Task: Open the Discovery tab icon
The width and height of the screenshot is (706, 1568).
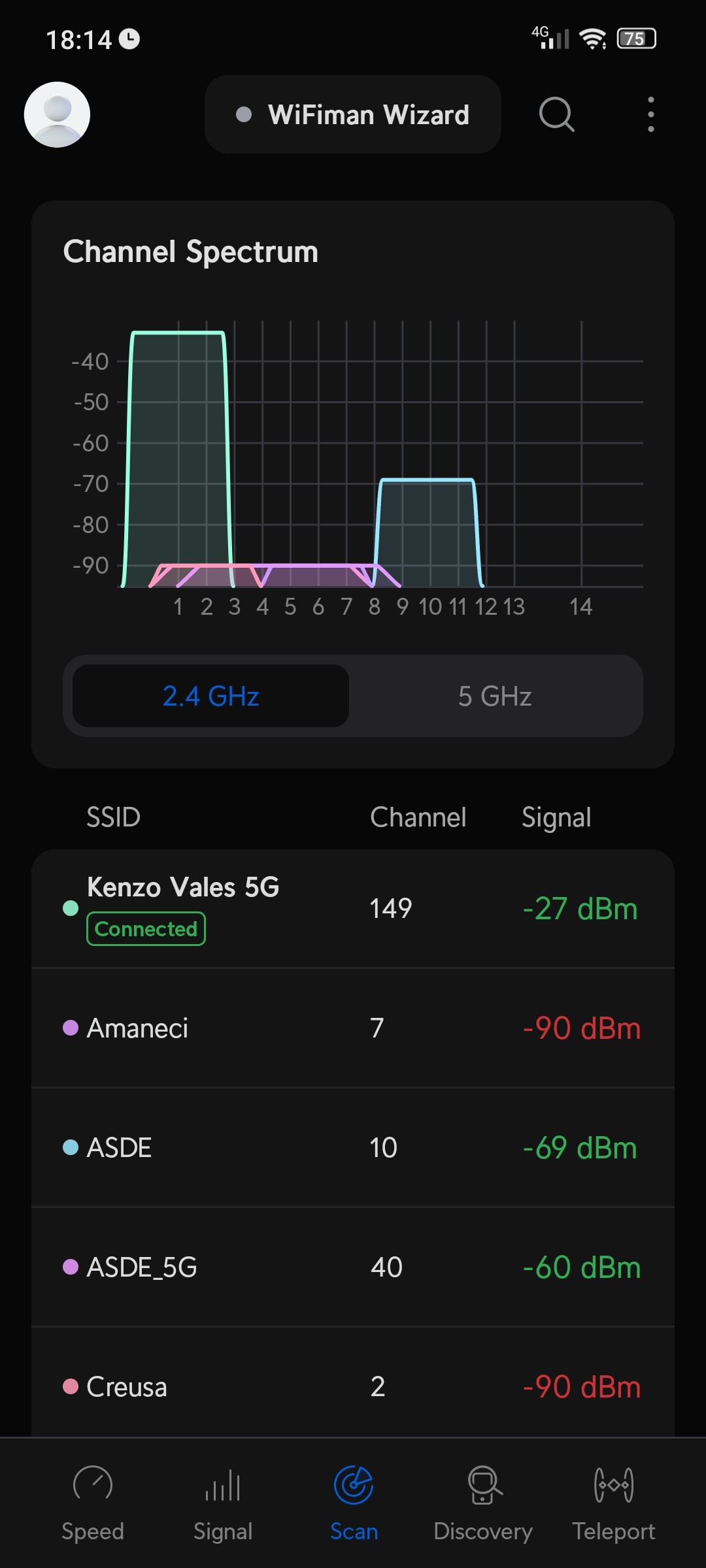Action: click(x=484, y=1484)
